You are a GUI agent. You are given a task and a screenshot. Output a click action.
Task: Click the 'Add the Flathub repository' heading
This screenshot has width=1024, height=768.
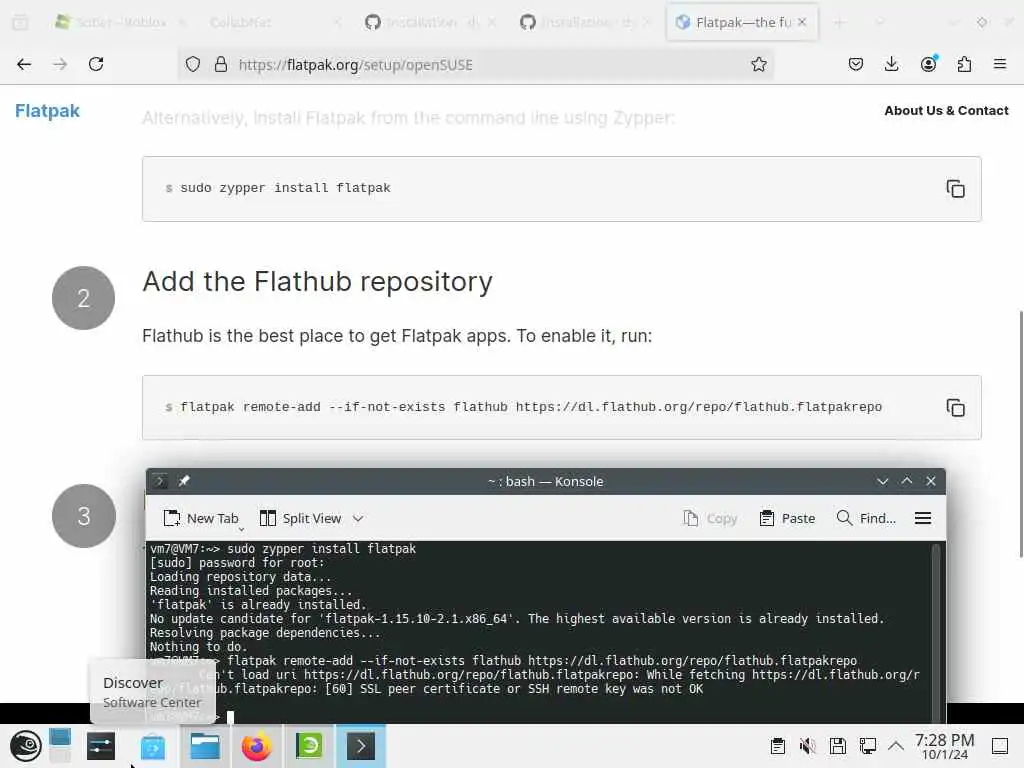pyautogui.click(x=317, y=282)
